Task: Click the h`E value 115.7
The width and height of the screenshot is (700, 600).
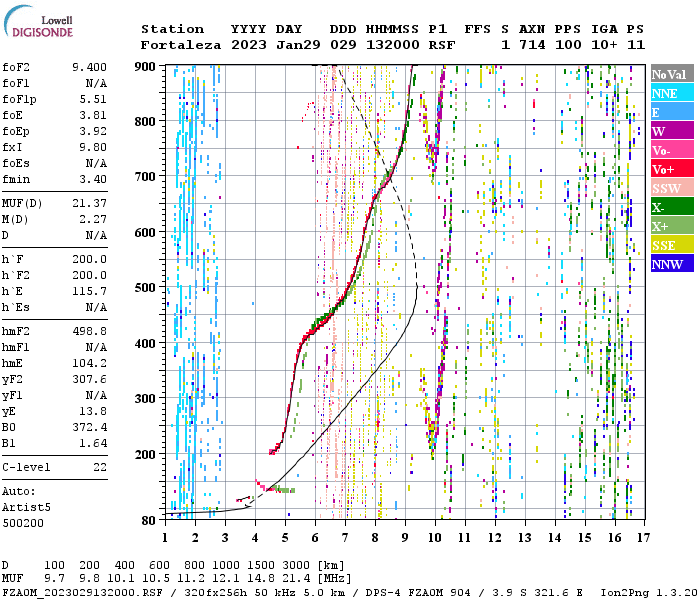Action: pos(89,292)
